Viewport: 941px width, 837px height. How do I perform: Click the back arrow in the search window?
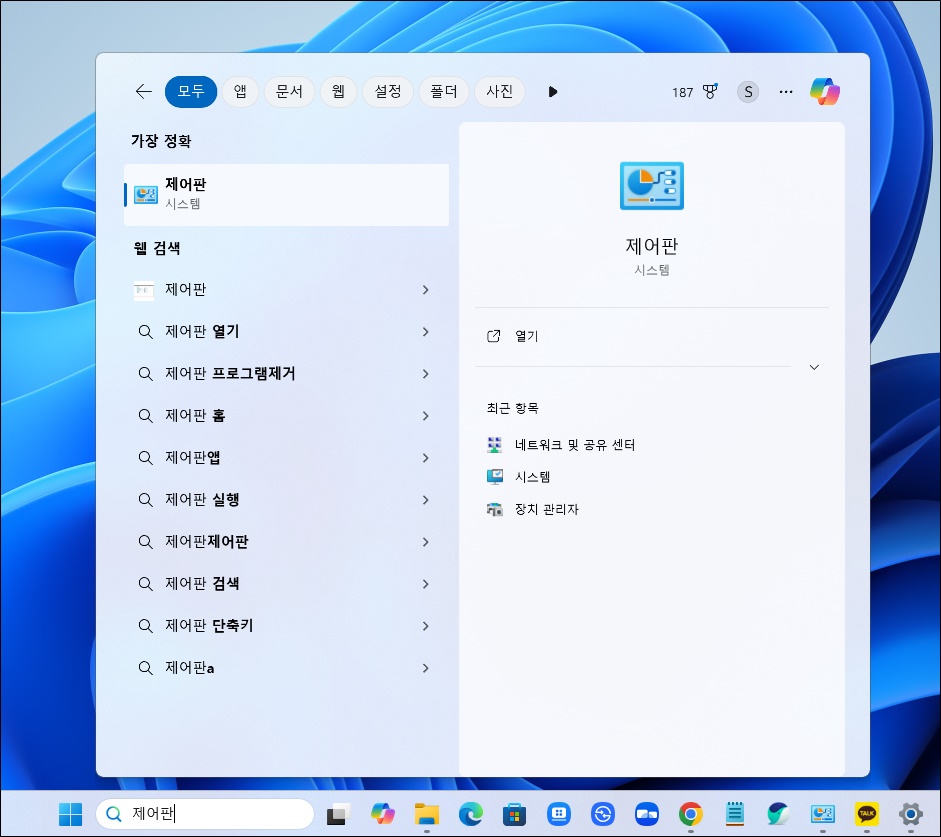[143, 91]
